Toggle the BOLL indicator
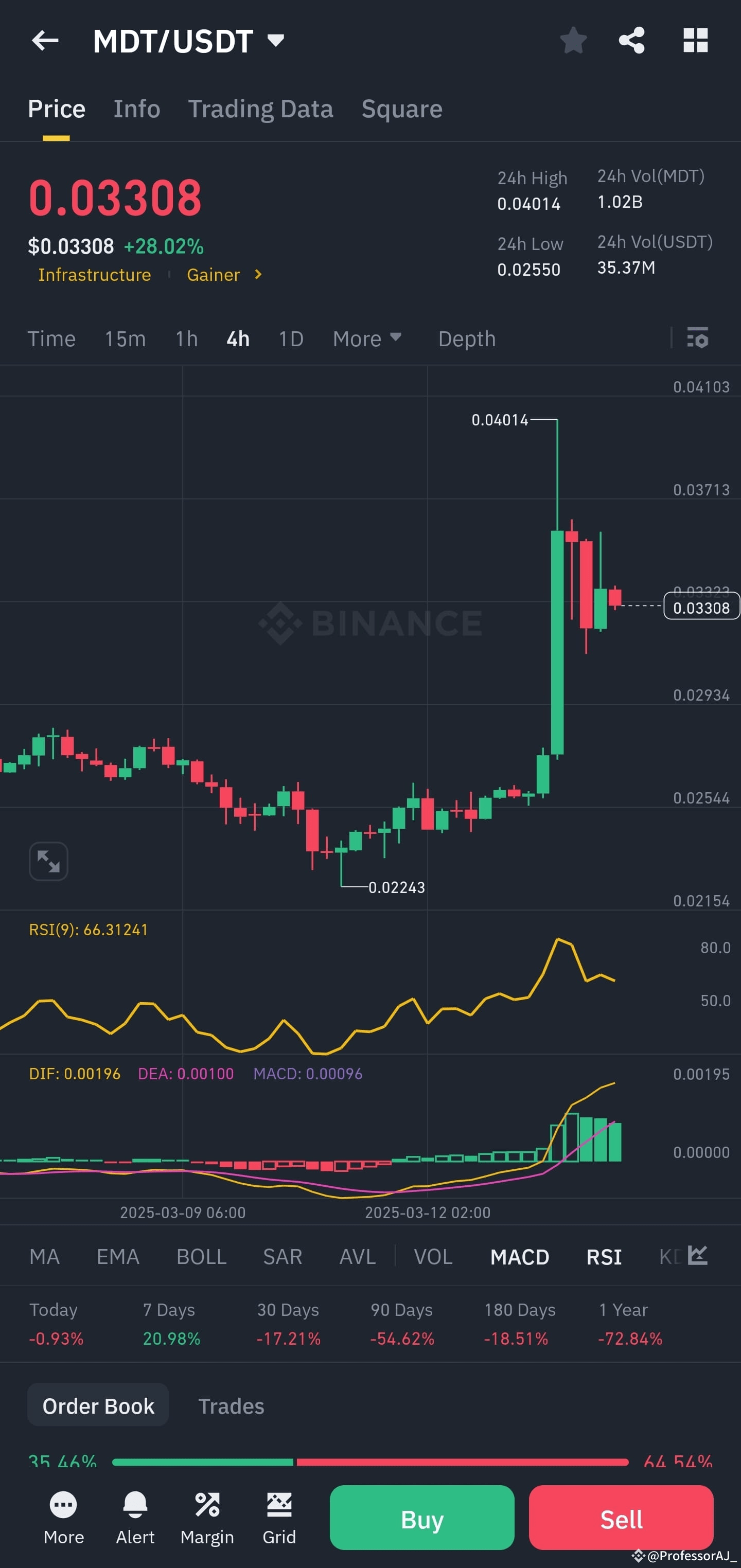The image size is (741, 1568). [202, 1257]
